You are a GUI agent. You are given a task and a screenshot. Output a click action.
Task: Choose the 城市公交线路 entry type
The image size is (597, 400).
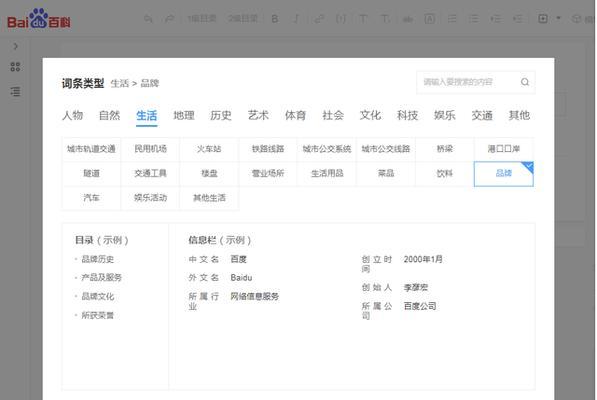coord(386,149)
